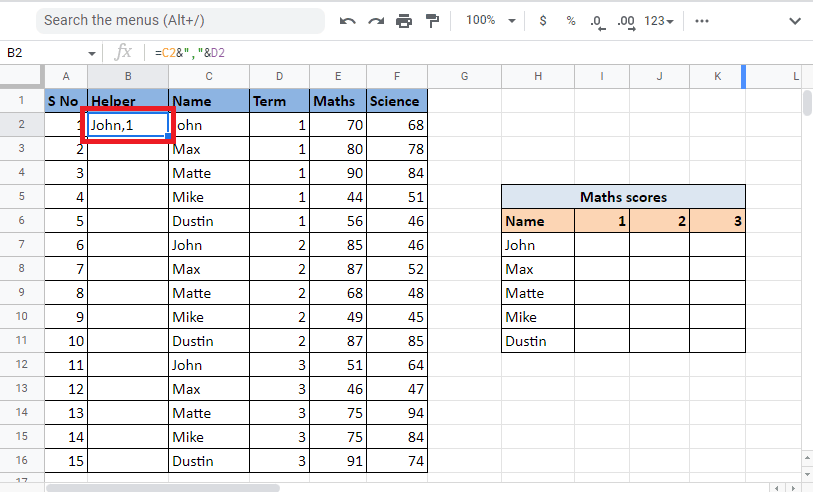
Task: Collapse the toolbar with the chevron
Action: click(795, 21)
